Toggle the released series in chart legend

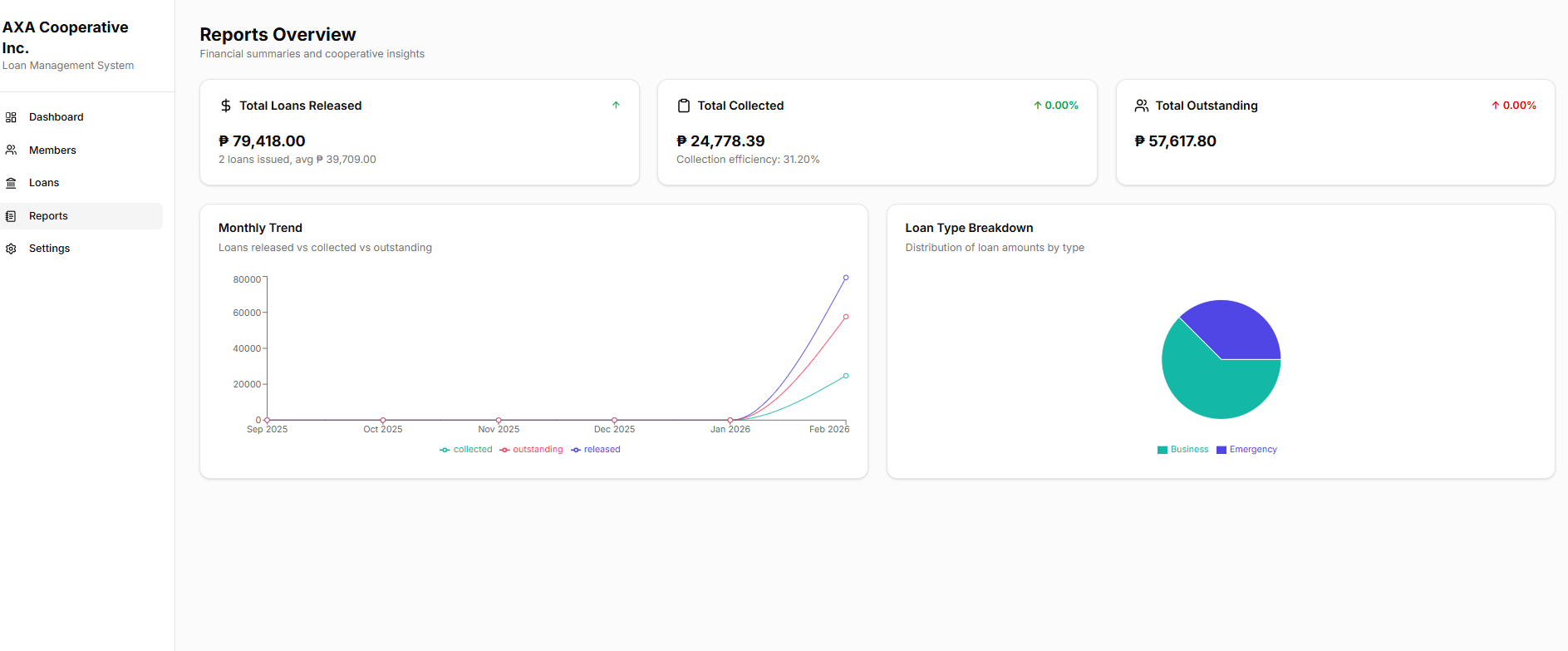point(596,450)
